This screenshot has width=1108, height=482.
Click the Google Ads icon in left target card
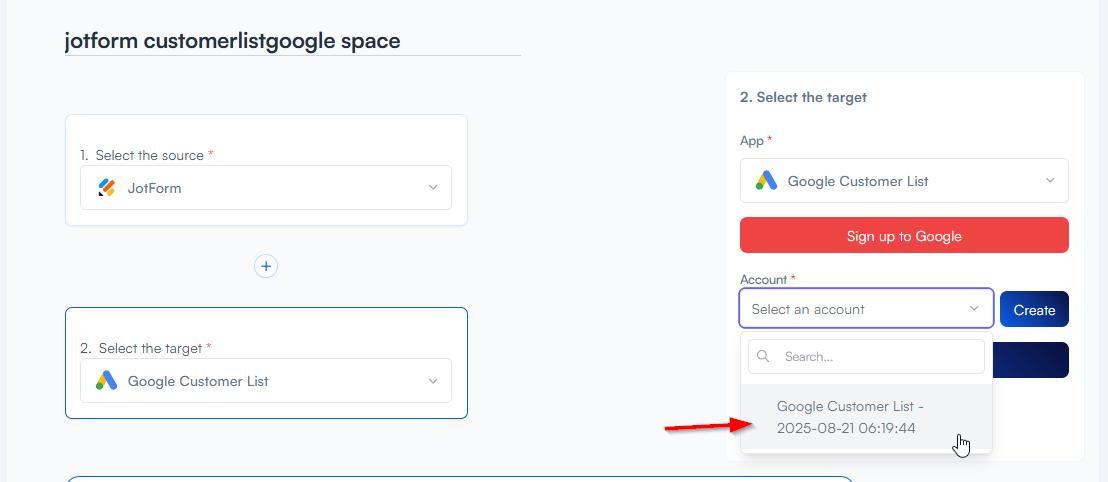coord(107,381)
